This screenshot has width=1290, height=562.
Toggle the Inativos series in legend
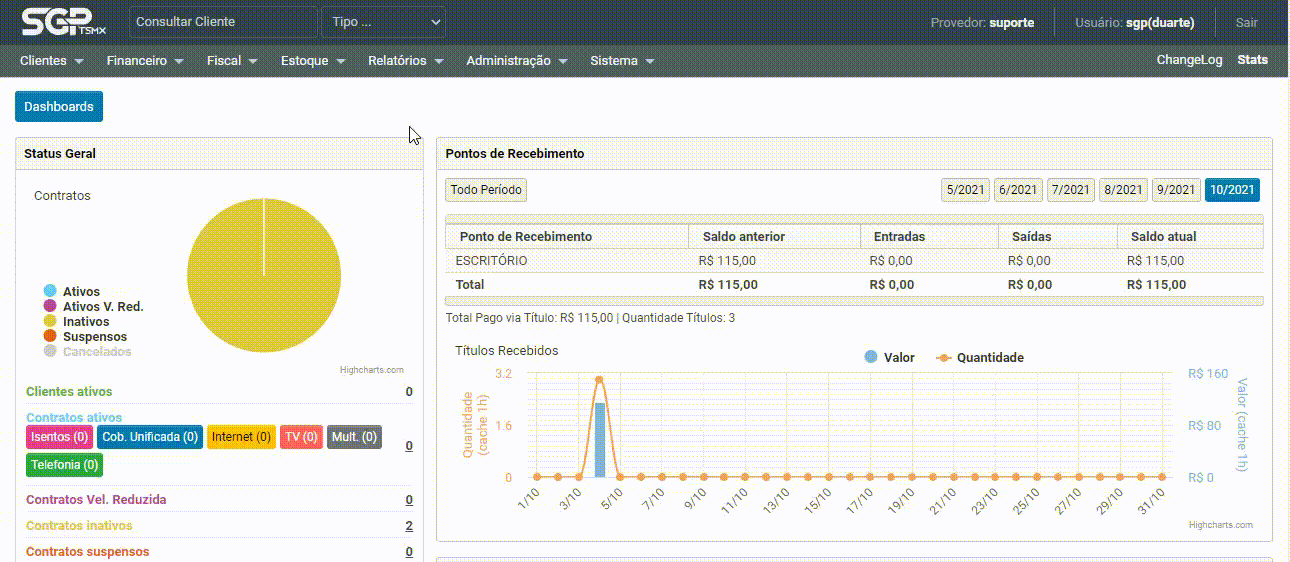[x=84, y=322]
